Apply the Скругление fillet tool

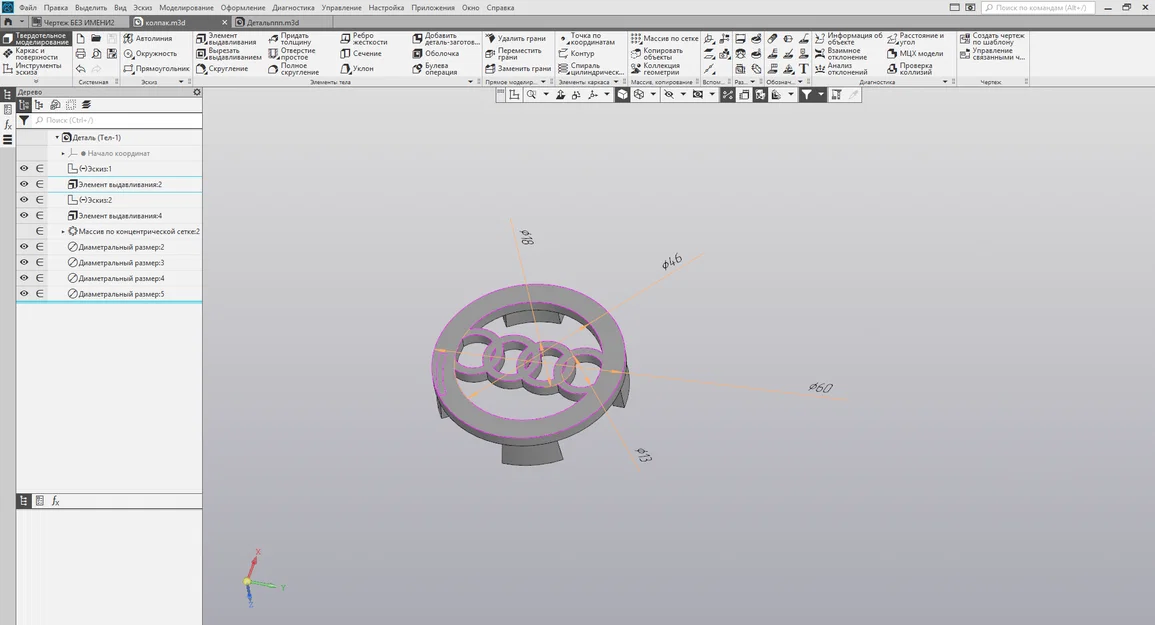coord(222,69)
